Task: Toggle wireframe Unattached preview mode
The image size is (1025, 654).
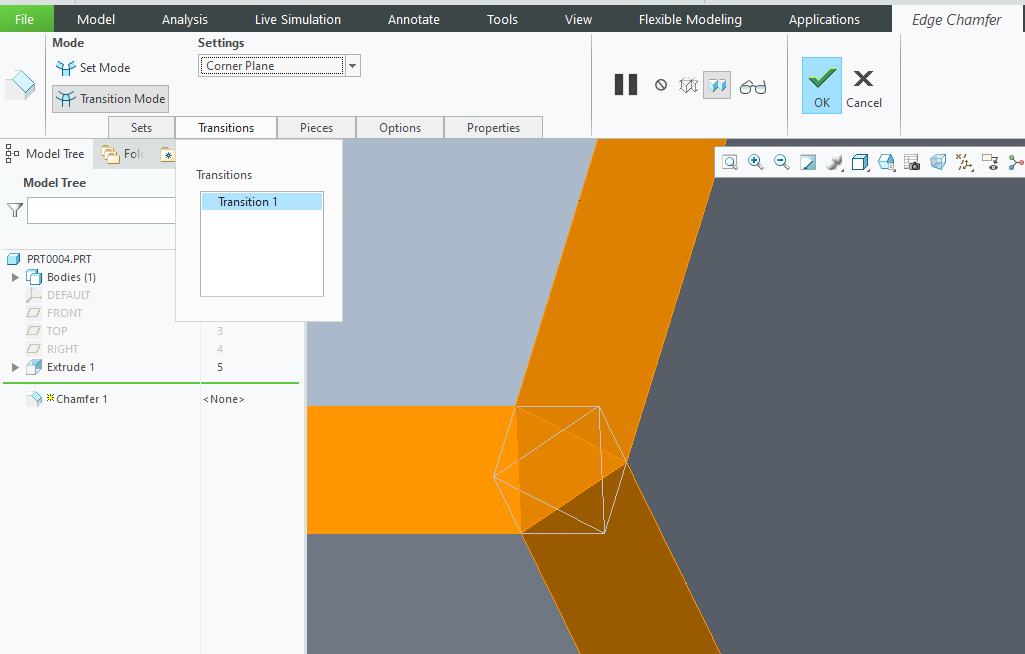Action: coord(688,84)
